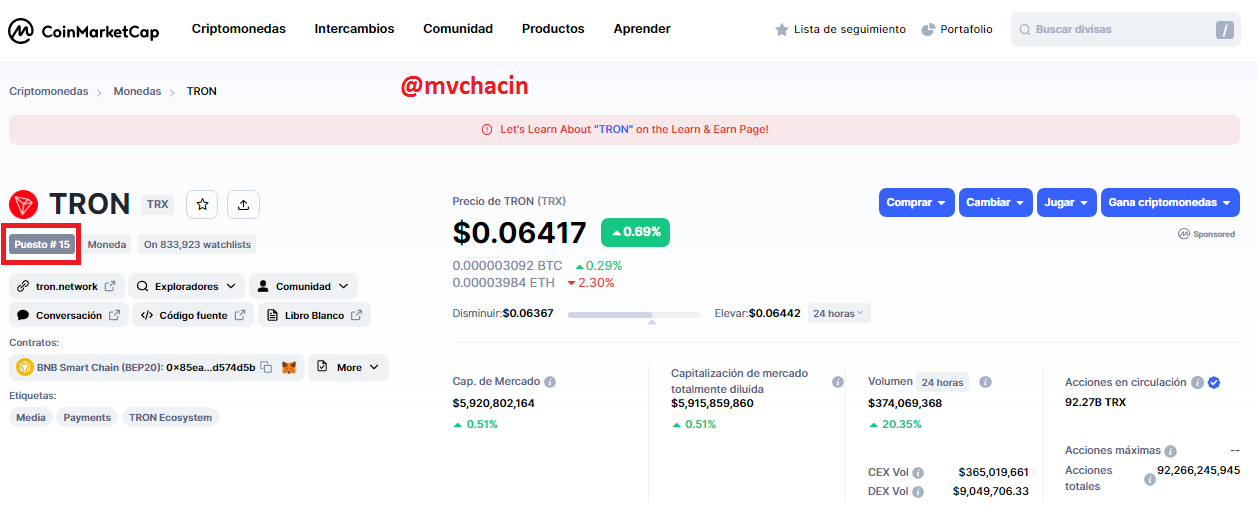Click the Media tag
Image resolution: width=1257 pixels, height=508 pixels.
[31, 418]
